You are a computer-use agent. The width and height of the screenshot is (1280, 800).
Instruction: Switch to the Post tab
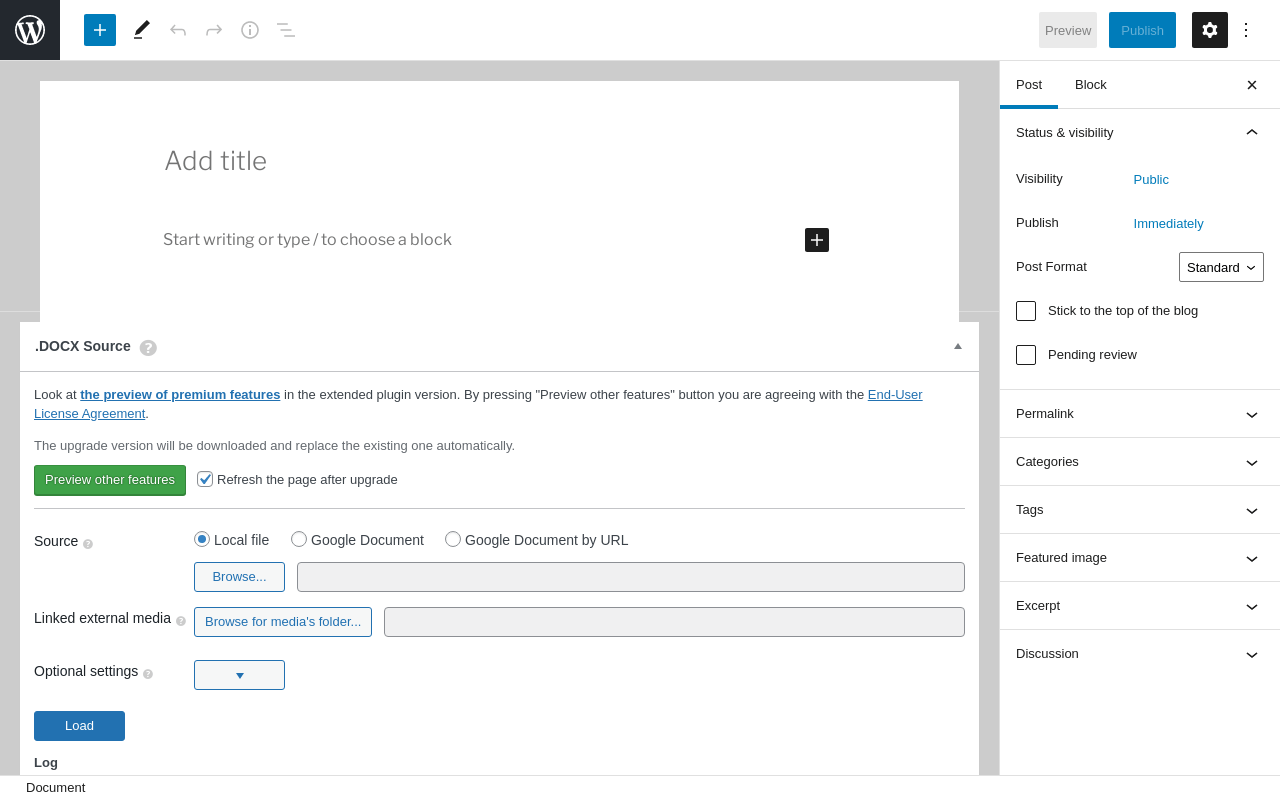1029,85
